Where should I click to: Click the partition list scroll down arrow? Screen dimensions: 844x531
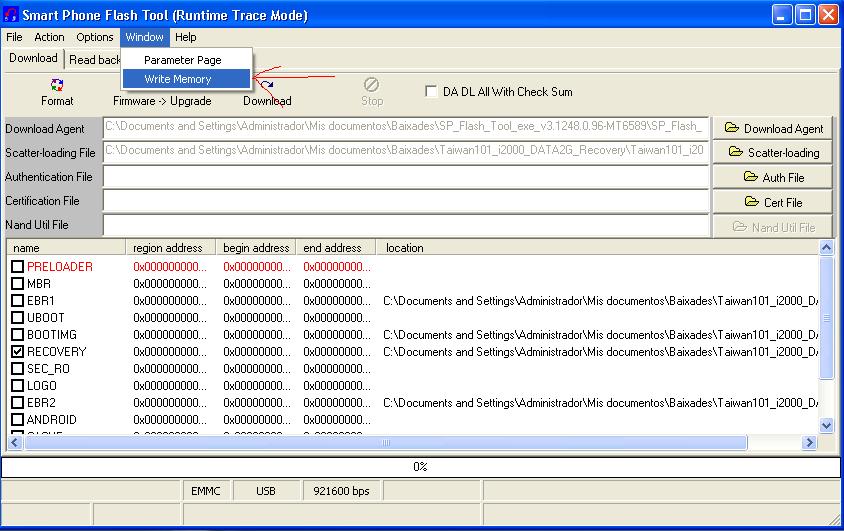[826, 426]
